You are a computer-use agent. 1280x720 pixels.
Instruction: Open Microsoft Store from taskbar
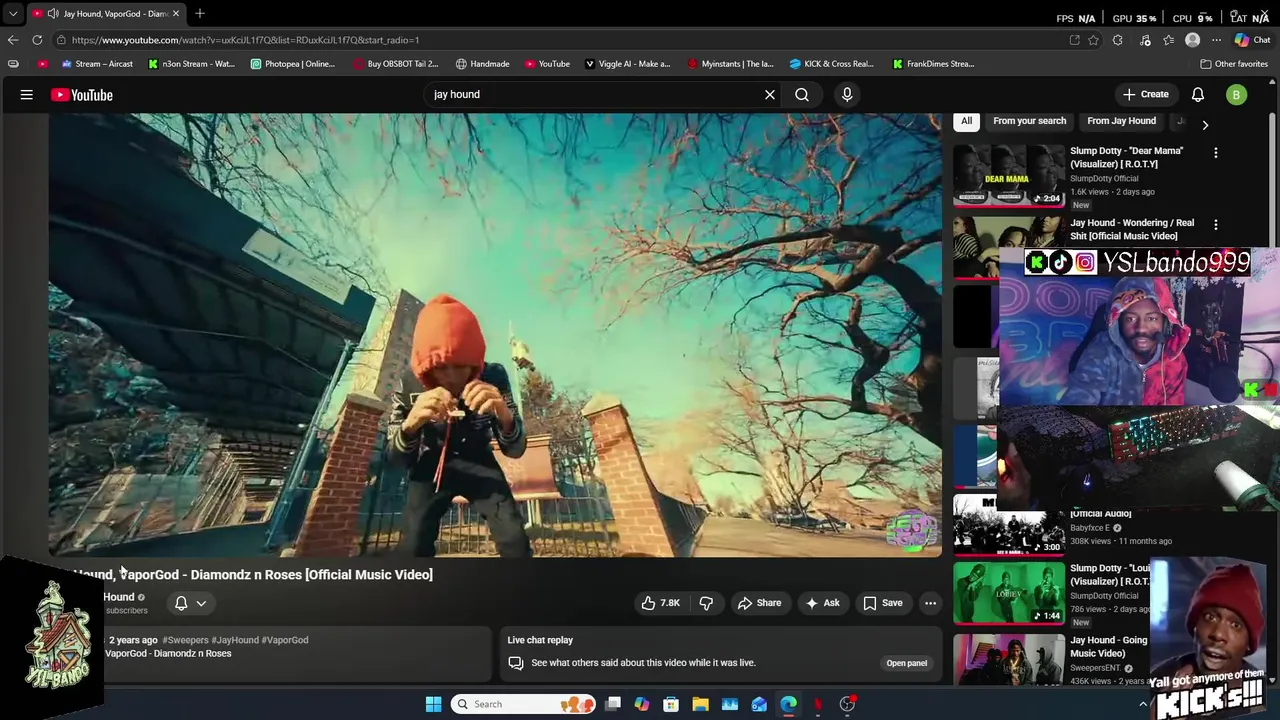pos(671,704)
